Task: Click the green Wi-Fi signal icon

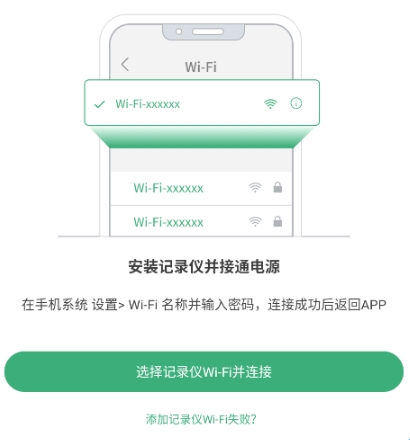Action: [270, 104]
